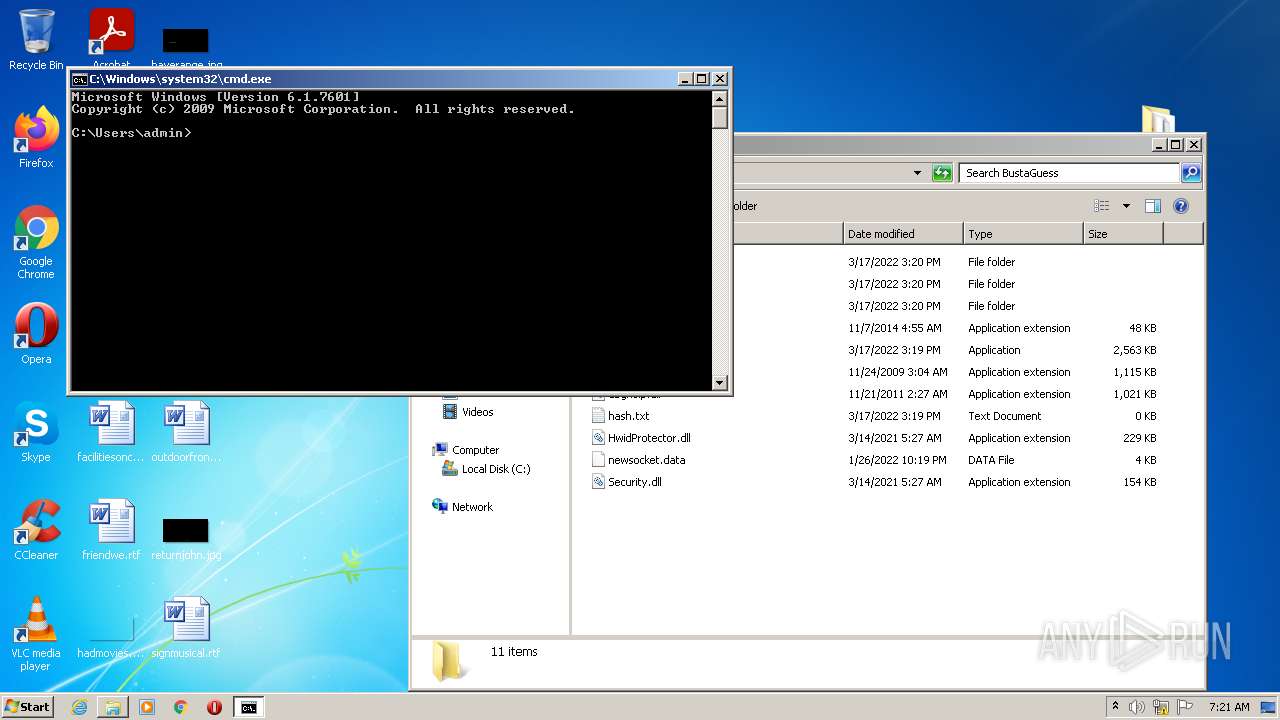Launch Chrome from the taskbar

click(181, 707)
